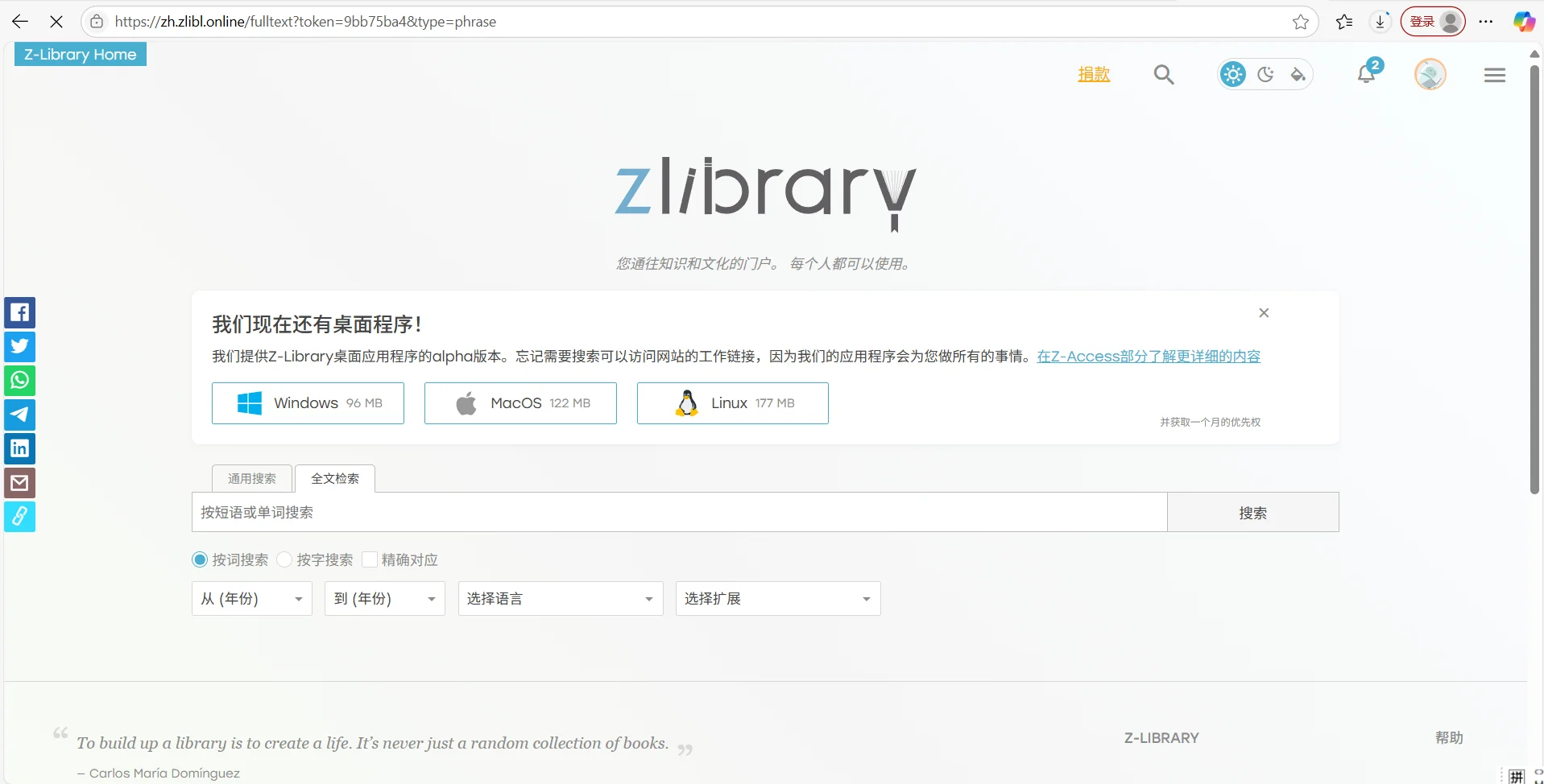Open the magnifier search icon in site header

tap(1164, 75)
